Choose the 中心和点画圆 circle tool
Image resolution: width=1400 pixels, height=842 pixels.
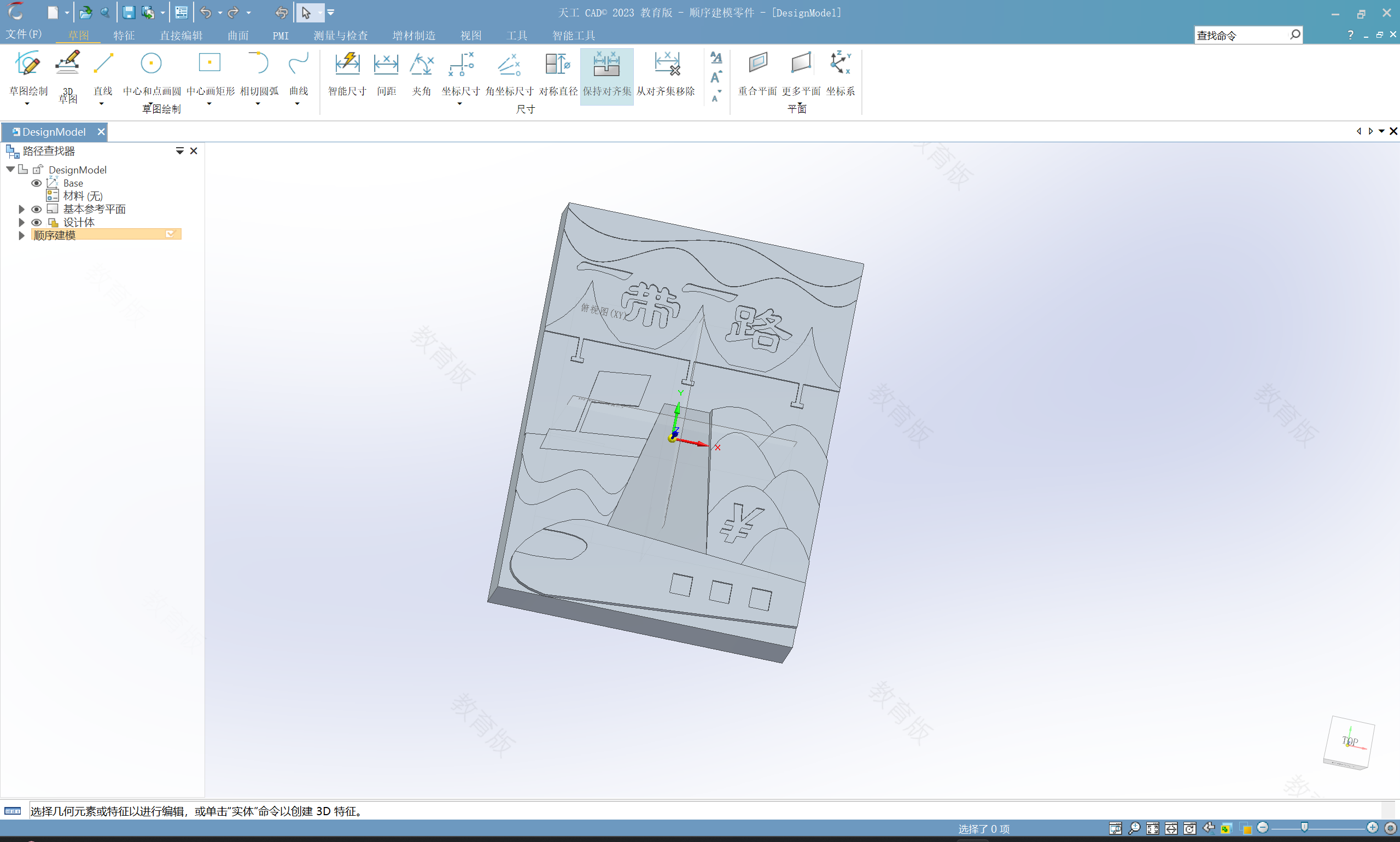point(151,73)
